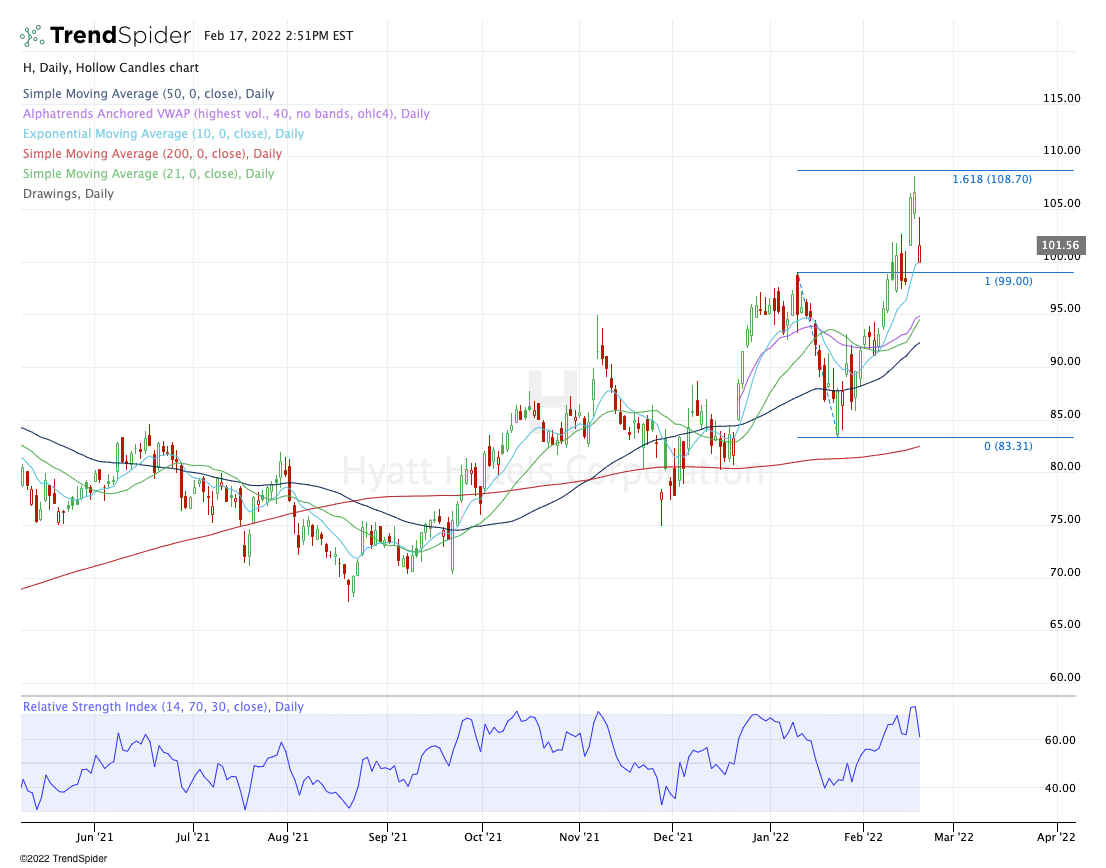
Task: Select the Alphatrends Anchored VWAP legend entry
Action: pyautogui.click(x=226, y=114)
